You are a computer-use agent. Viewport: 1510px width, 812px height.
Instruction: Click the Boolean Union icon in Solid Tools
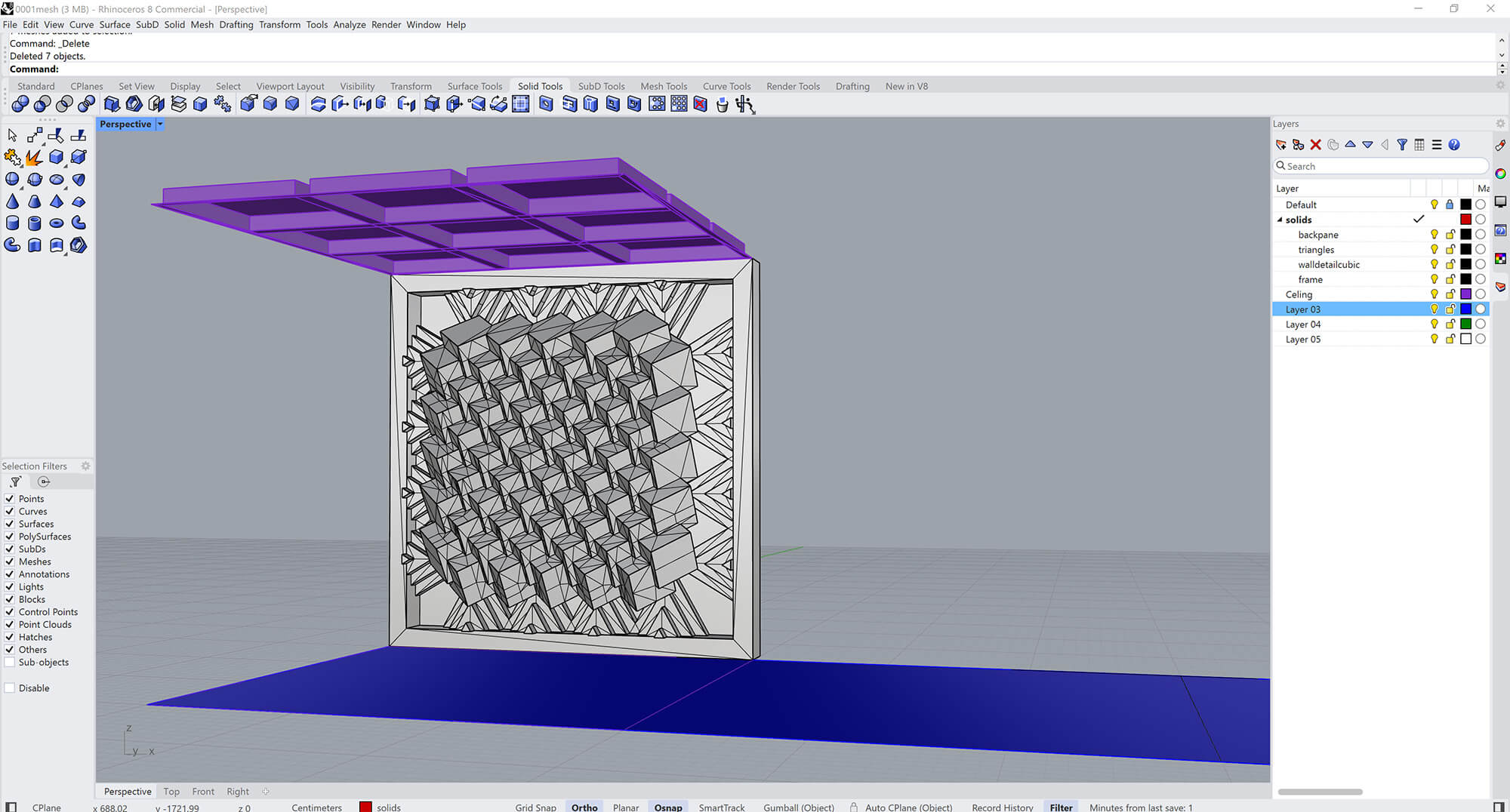[x=20, y=104]
